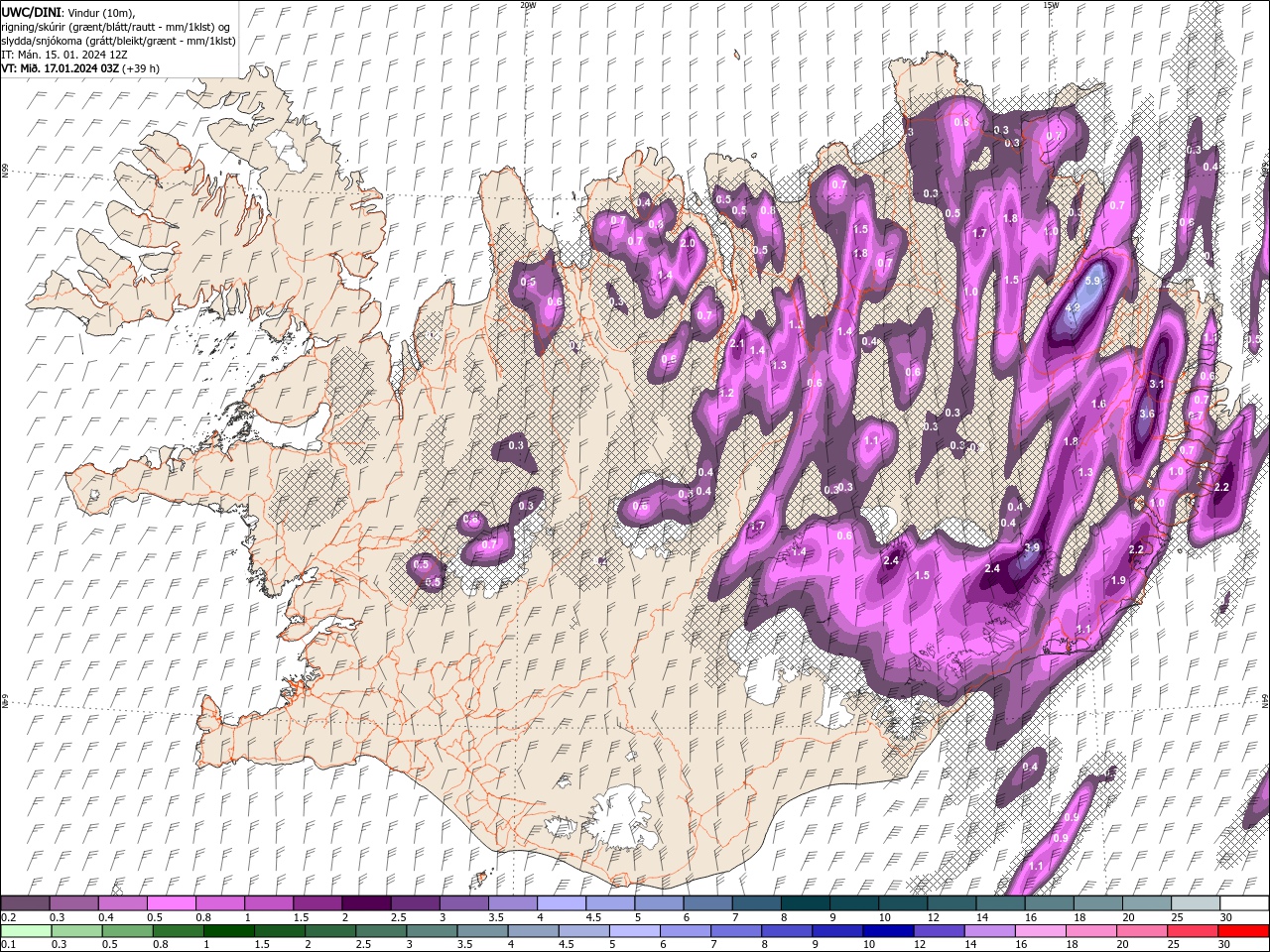Click the "2.1" precipitation value on the map
The height and width of the screenshot is (952, 1270).
point(737,343)
